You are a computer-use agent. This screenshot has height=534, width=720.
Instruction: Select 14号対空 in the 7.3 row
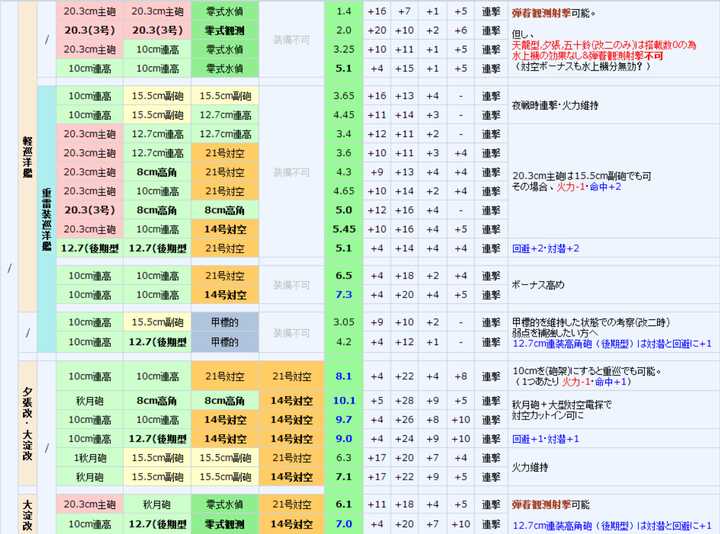225,295
